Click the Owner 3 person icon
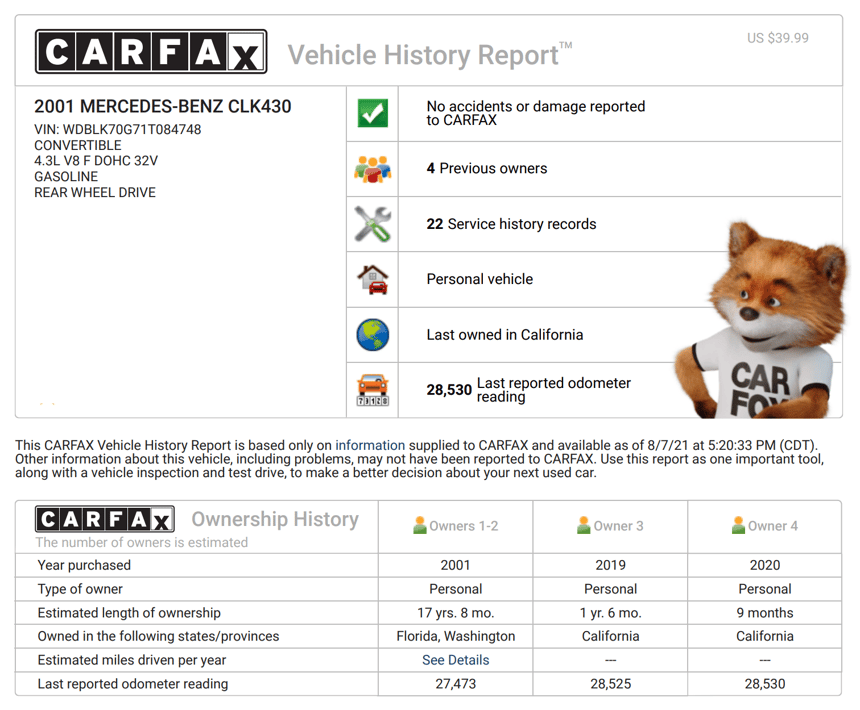 [585, 526]
